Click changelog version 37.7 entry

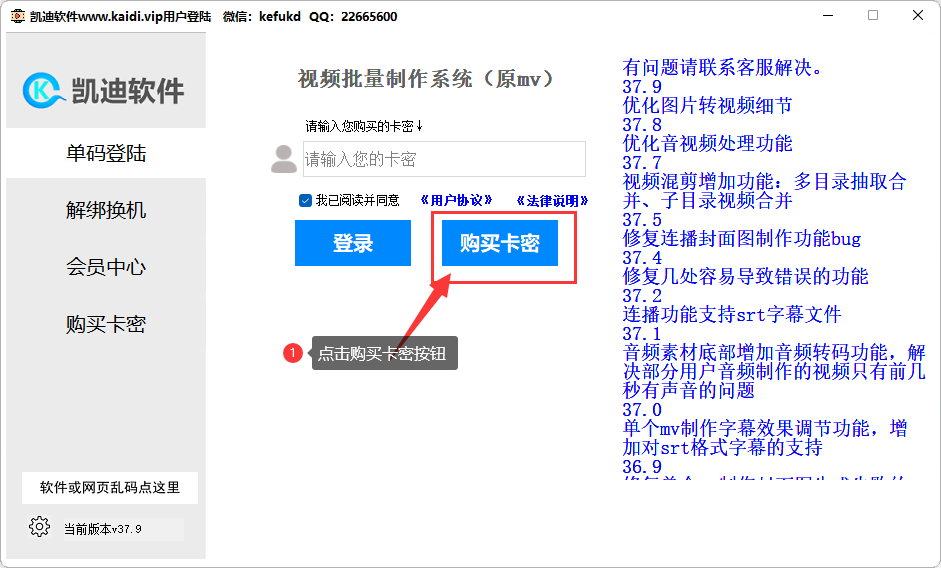tap(642, 162)
